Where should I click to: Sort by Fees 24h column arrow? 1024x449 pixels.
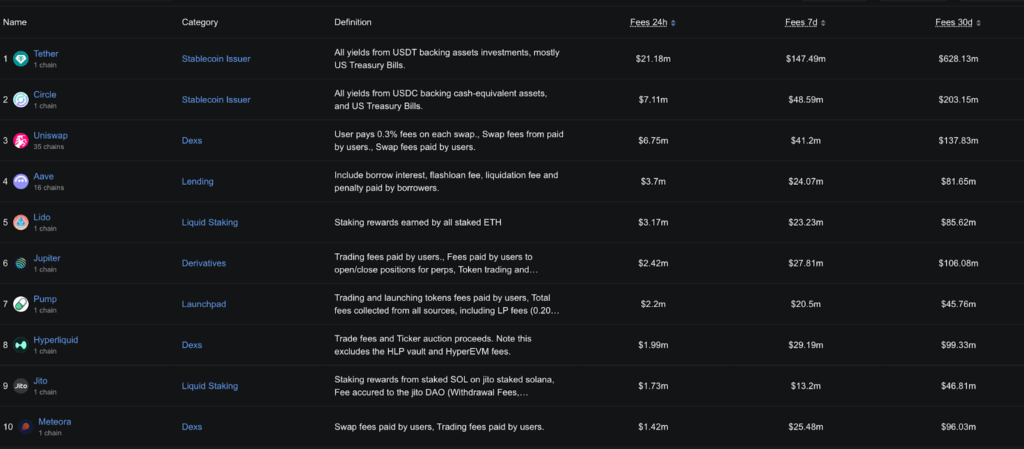pos(673,23)
